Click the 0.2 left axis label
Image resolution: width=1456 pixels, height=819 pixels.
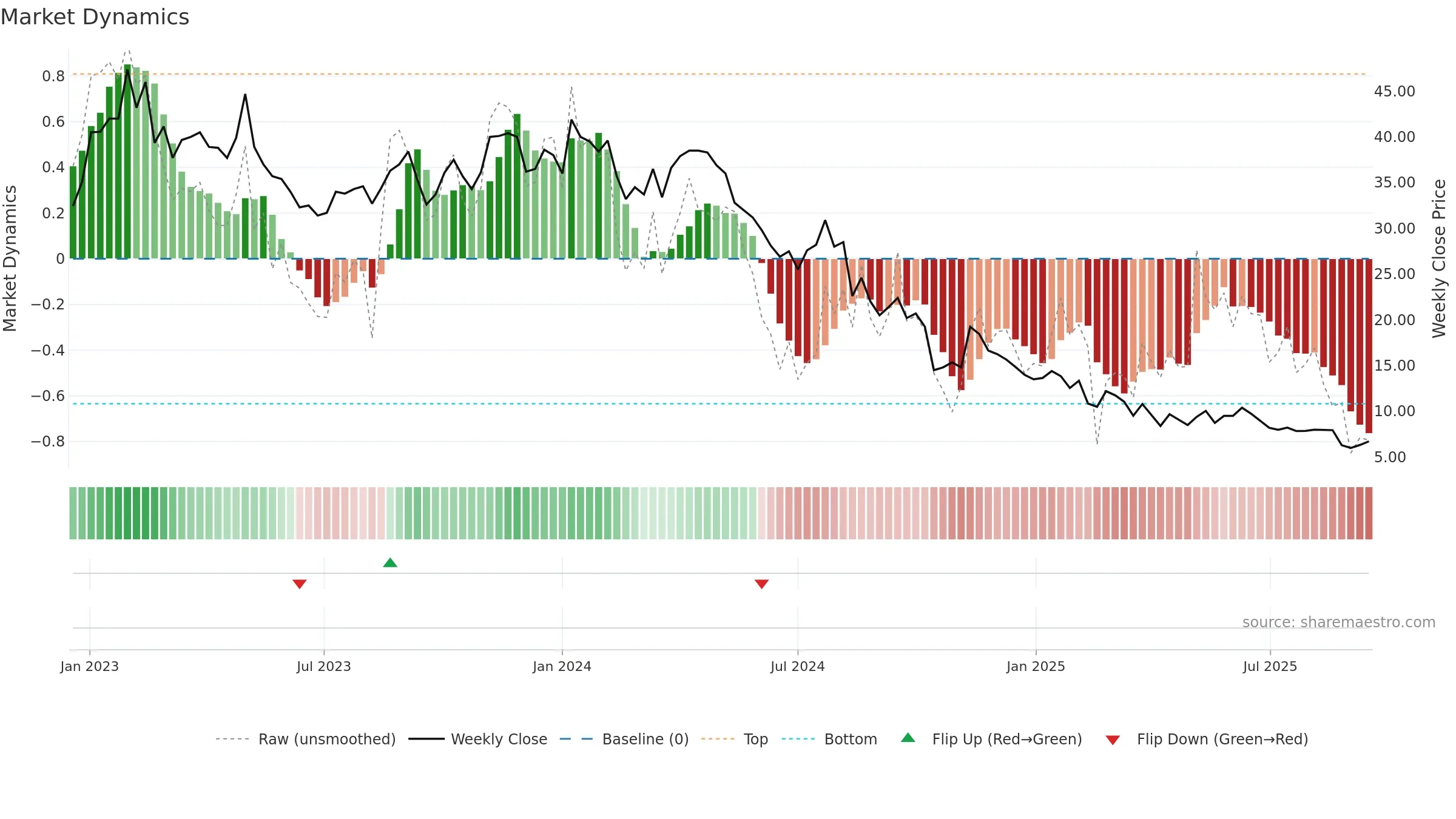coord(53,213)
